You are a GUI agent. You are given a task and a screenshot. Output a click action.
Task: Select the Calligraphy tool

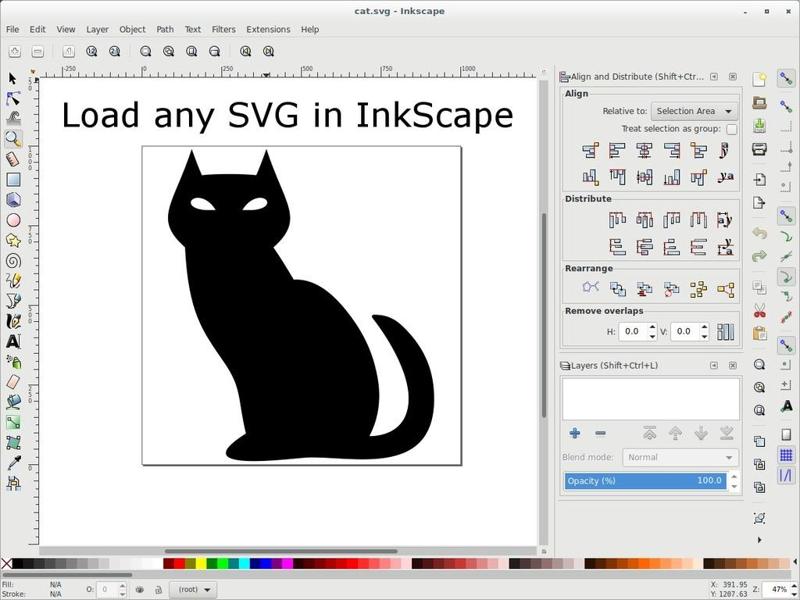pos(13,321)
